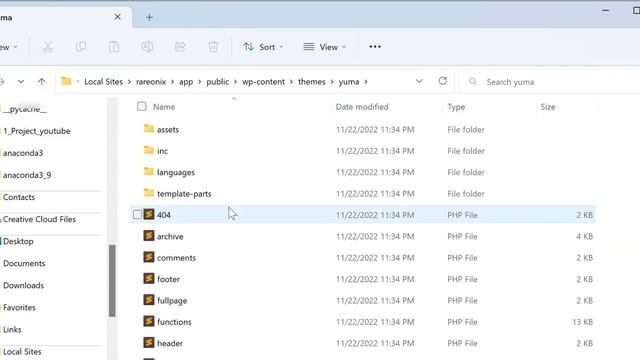
Task: Click the Copy icon in toolbar
Action: point(81,47)
